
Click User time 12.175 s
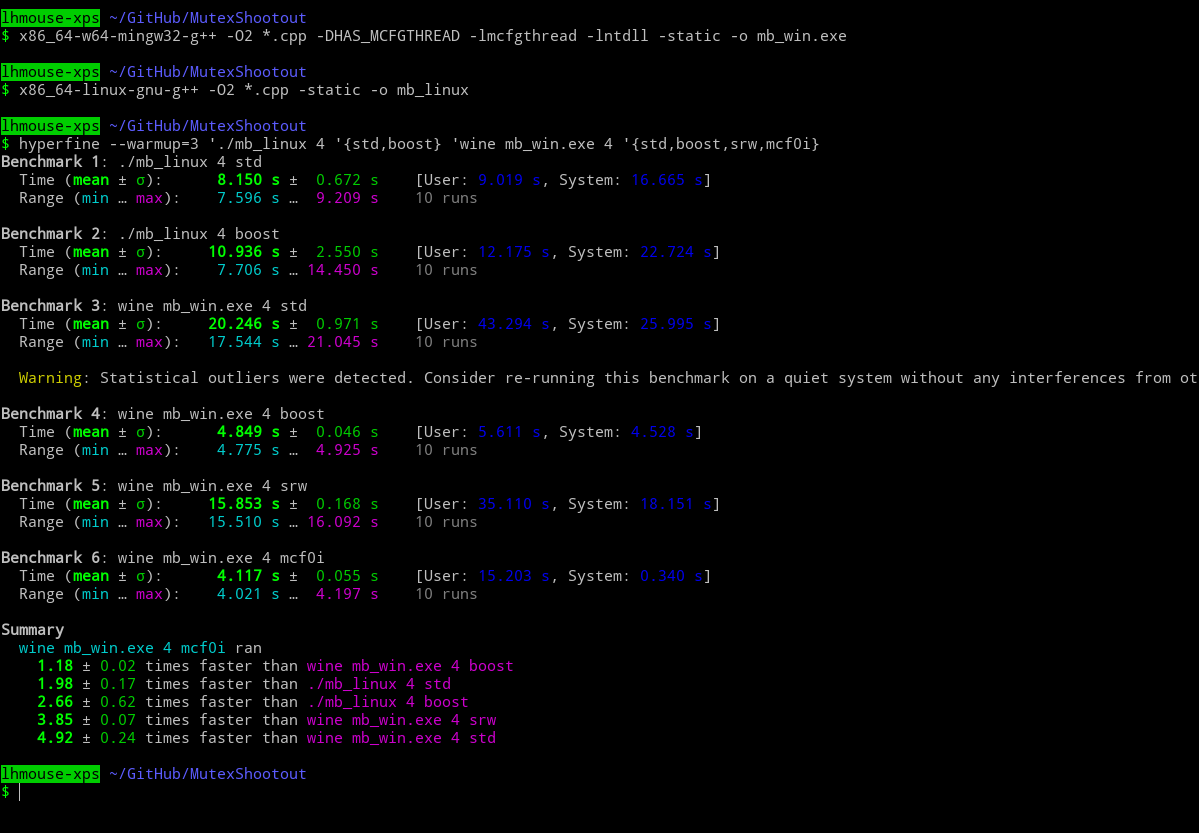point(514,252)
